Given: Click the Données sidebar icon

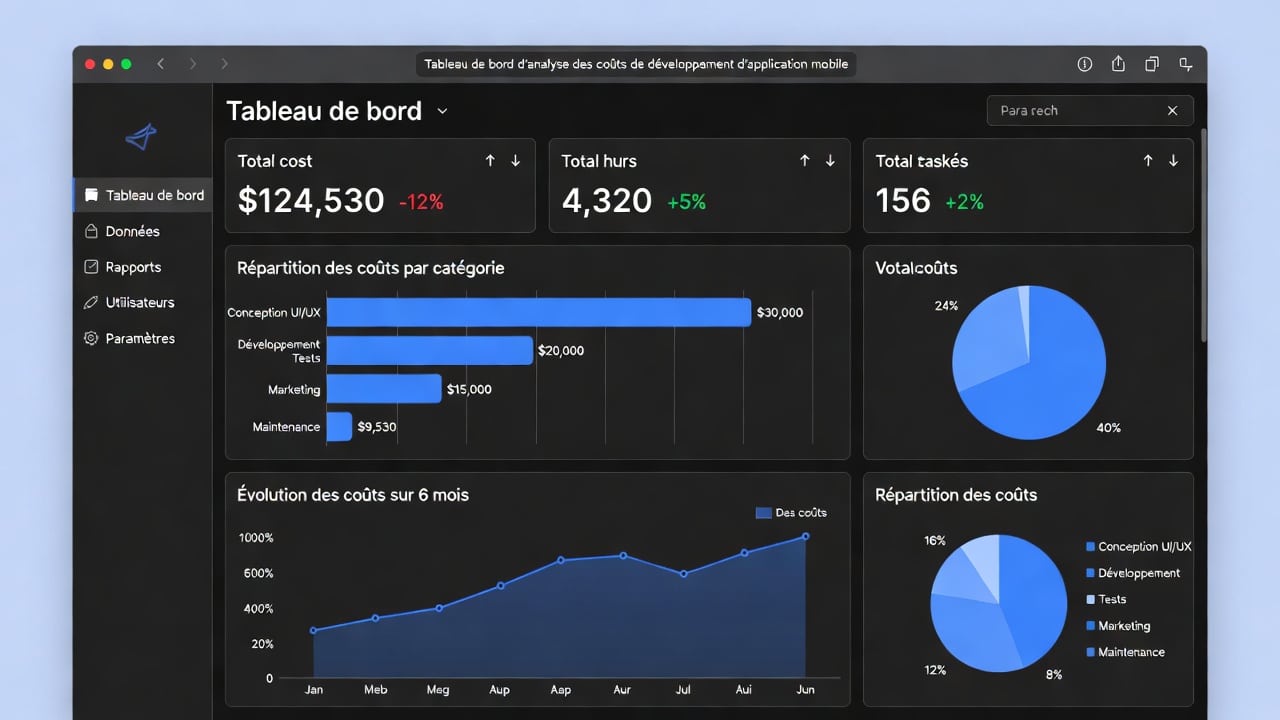Looking at the screenshot, I should [x=92, y=231].
